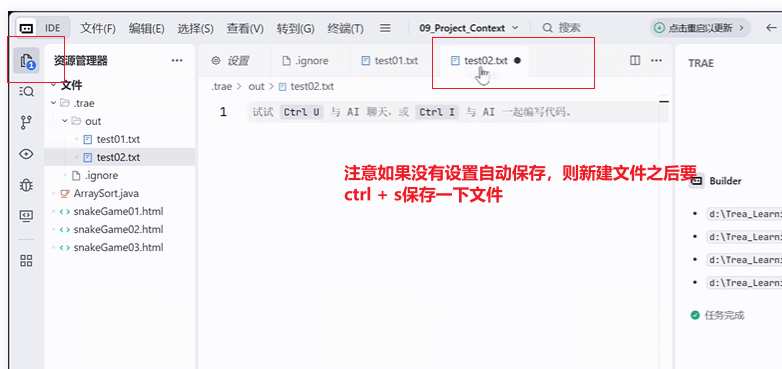The image size is (782, 369).
Task: Open the Search sidebar icon
Action: coord(26,92)
